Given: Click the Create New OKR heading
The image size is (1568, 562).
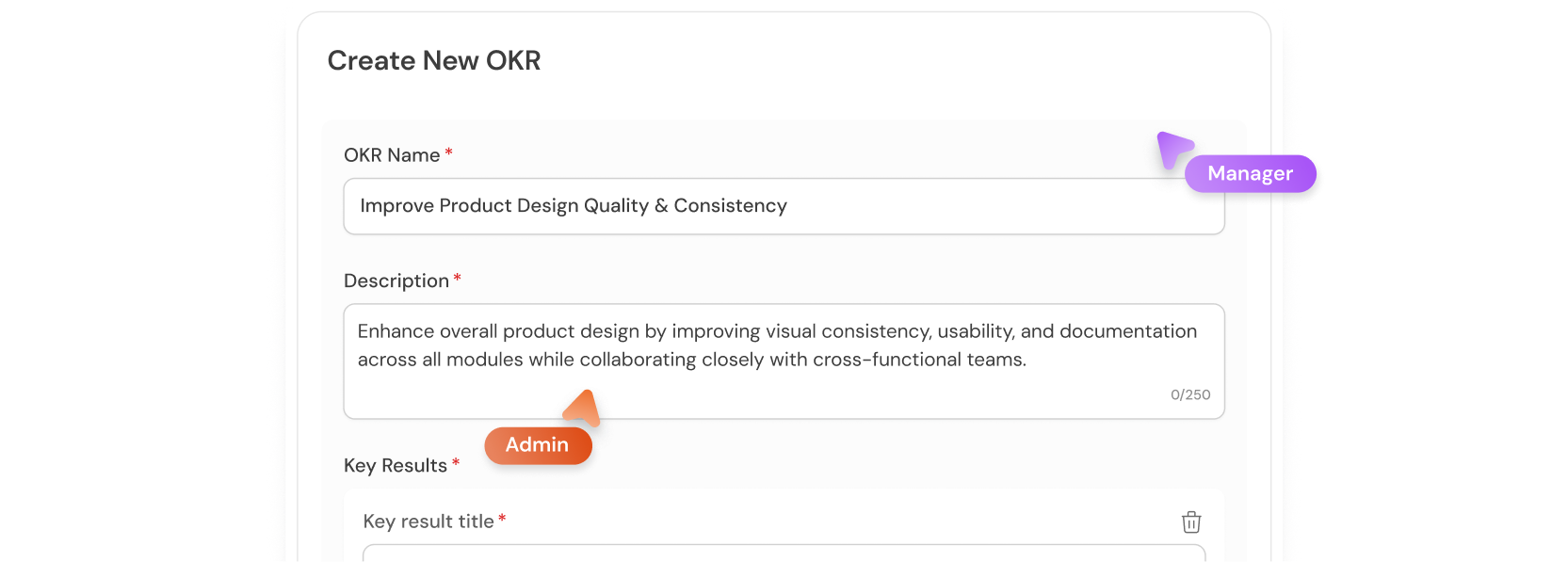Looking at the screenshot, I should click(434, 60).
